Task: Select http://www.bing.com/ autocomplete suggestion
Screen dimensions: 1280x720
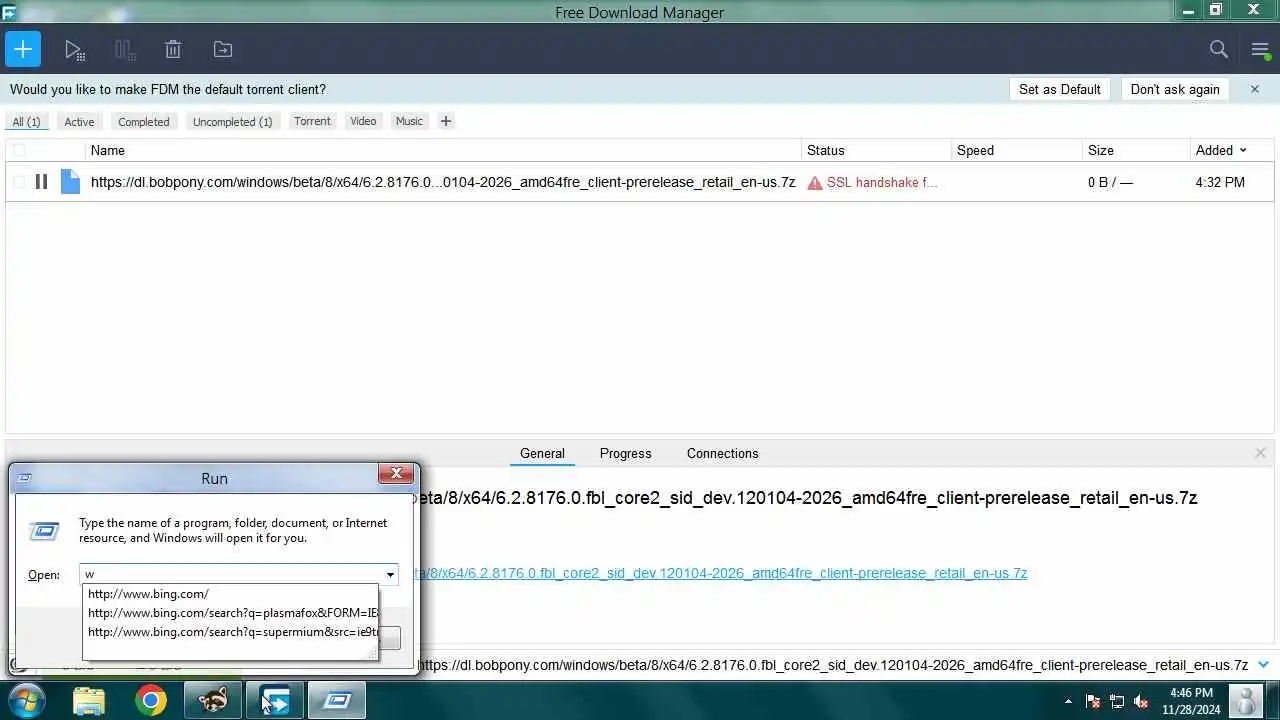Action: click(231, 594)
